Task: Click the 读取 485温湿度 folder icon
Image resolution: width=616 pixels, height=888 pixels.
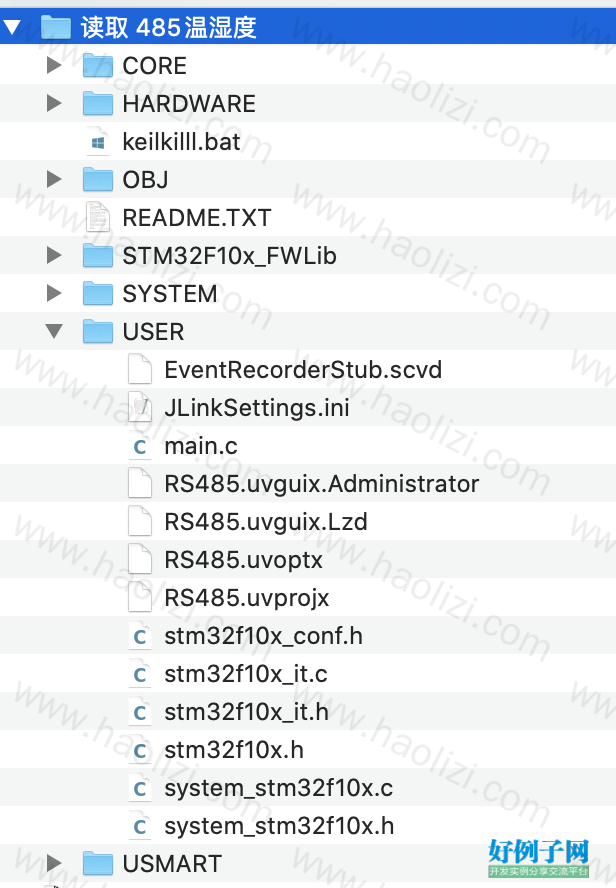Action: click(55, 27)
